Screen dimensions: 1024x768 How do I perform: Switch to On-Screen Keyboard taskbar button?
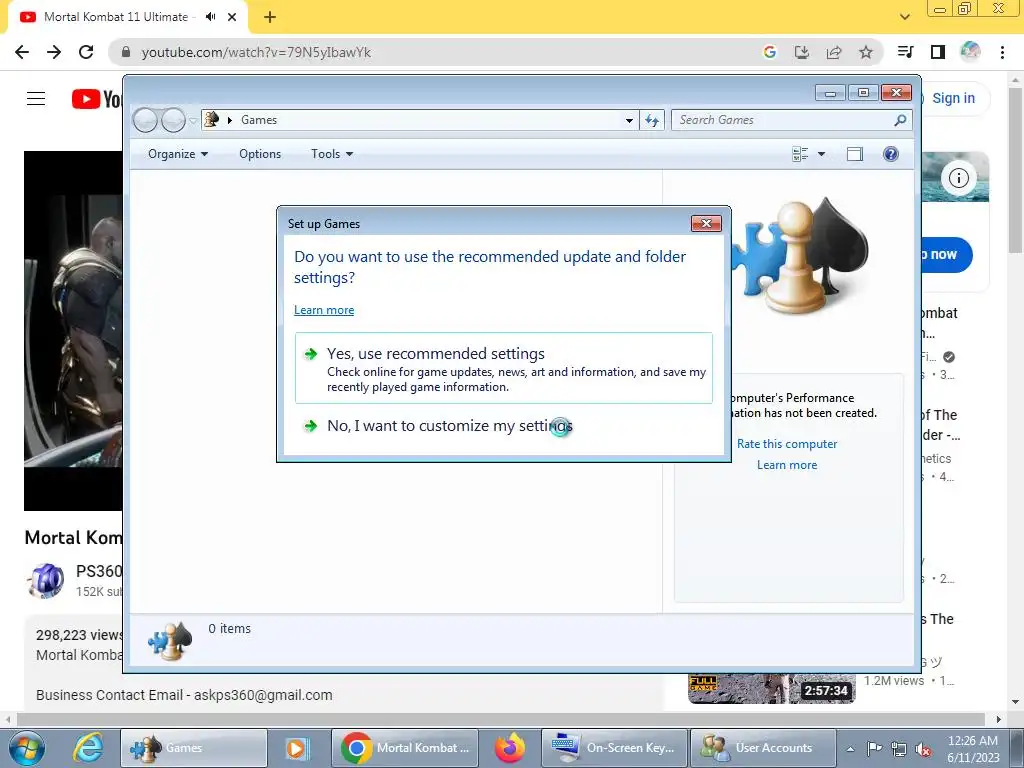[615, 748]
